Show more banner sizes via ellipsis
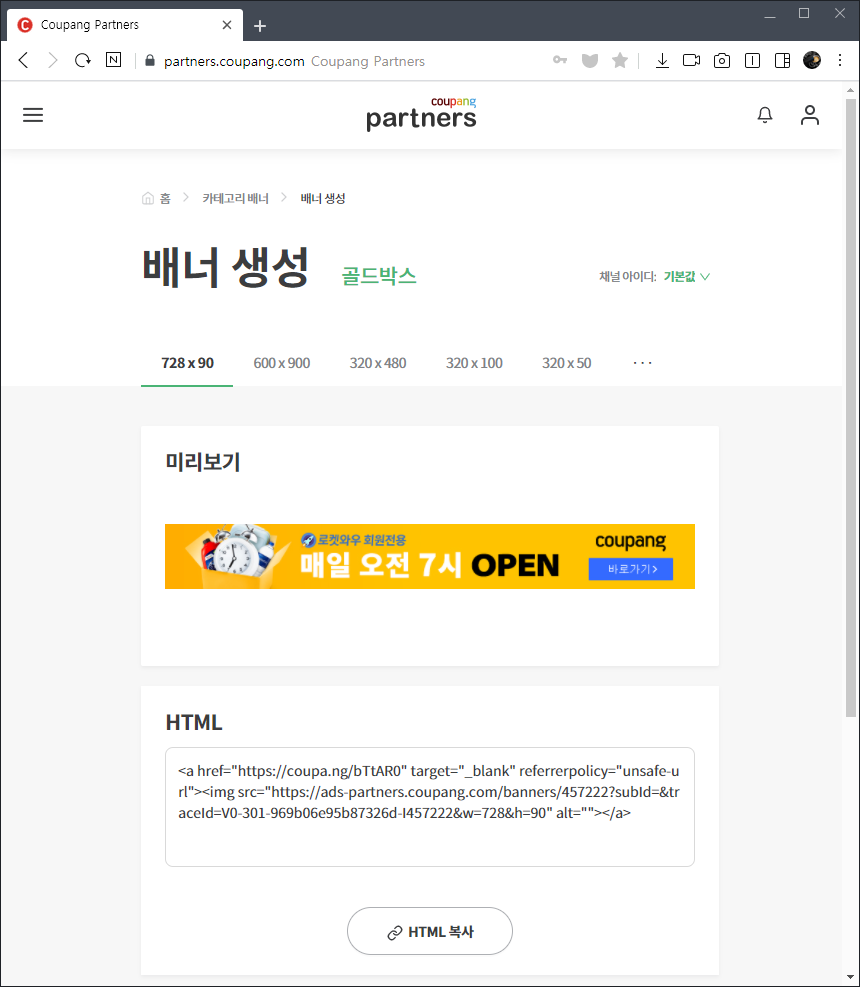Screen dimensions: 860x987 (x=642, y=363)
